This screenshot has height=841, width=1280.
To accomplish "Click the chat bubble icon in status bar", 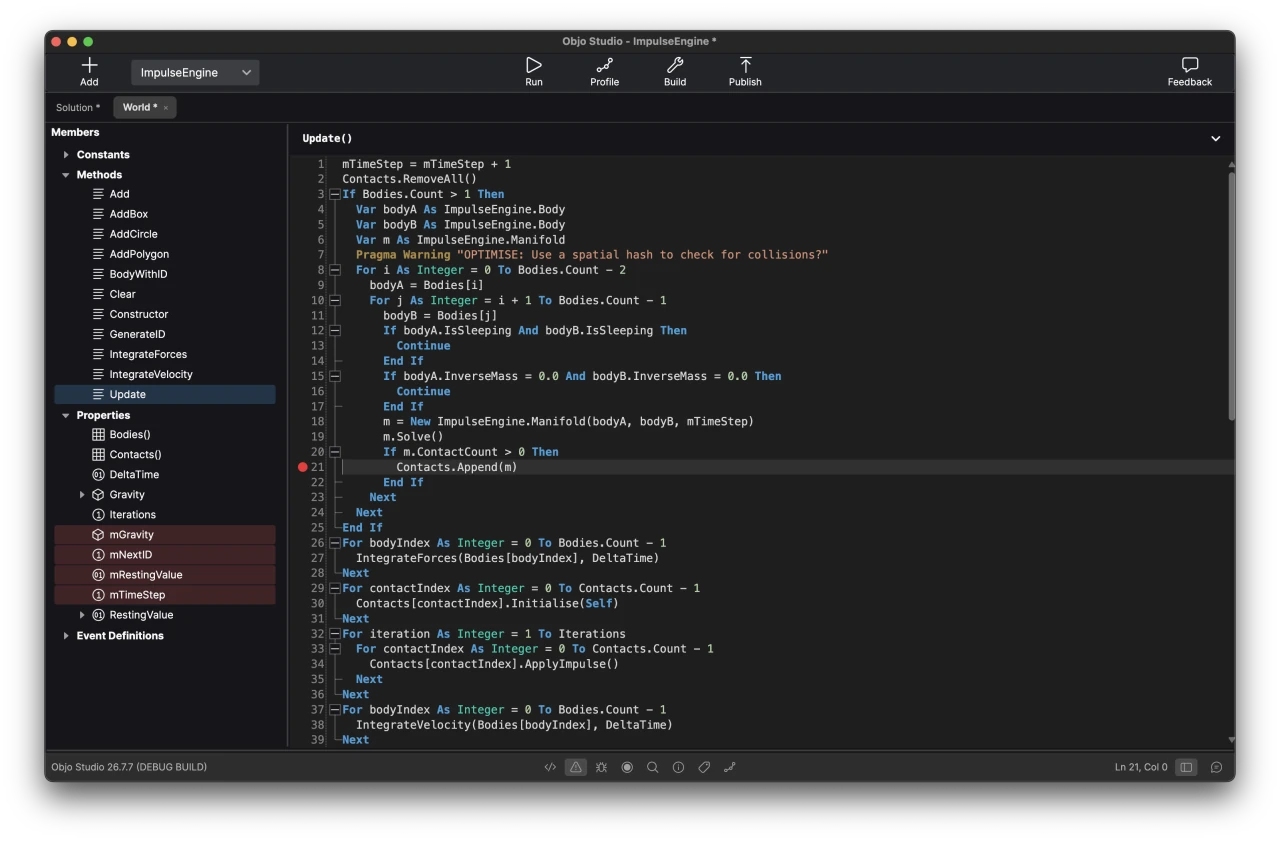I will tap(1216, 767).
